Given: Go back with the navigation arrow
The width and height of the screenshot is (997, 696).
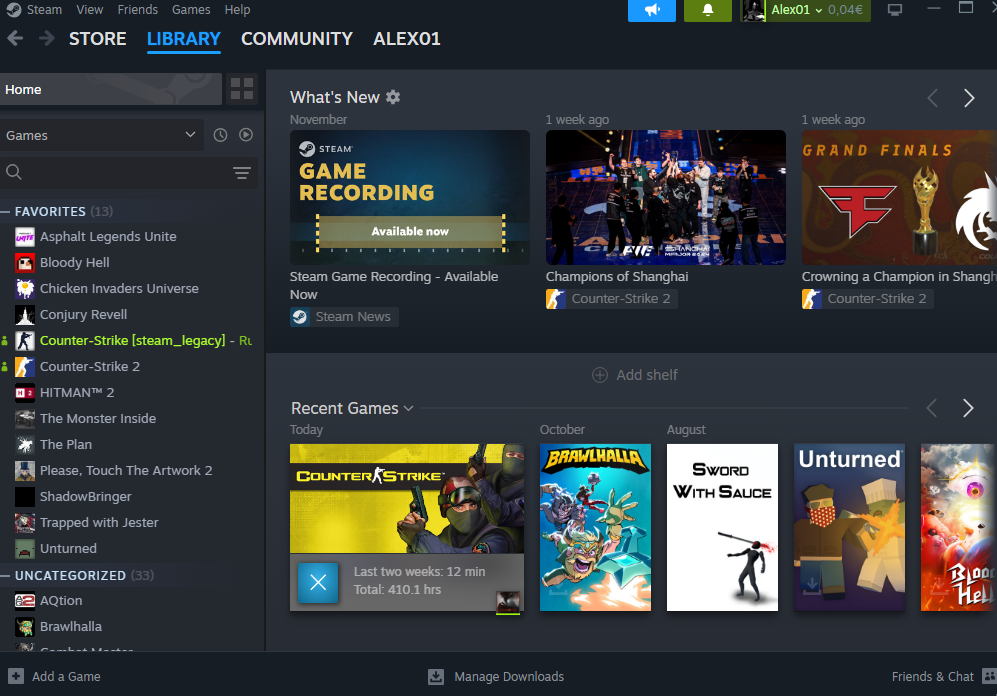Looking at the screenshot, I should pyautogui.click(x=15, y=39).
